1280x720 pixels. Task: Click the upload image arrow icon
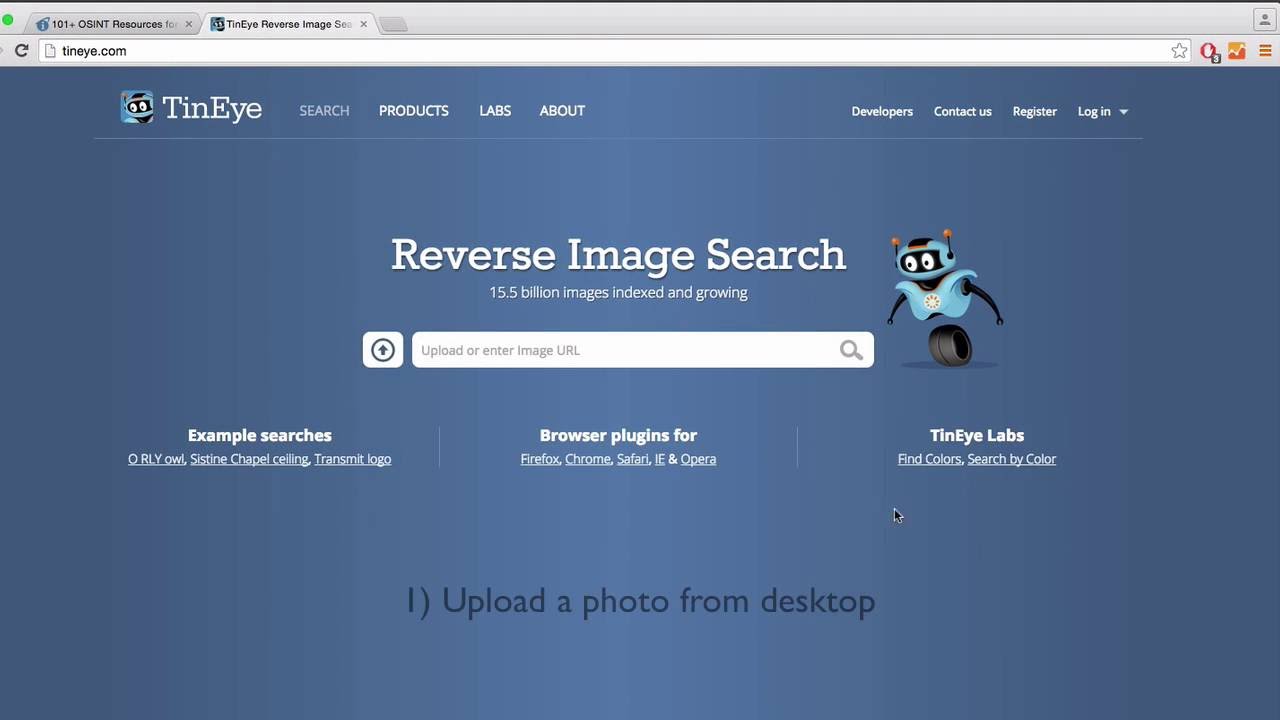tap(383, 350)
